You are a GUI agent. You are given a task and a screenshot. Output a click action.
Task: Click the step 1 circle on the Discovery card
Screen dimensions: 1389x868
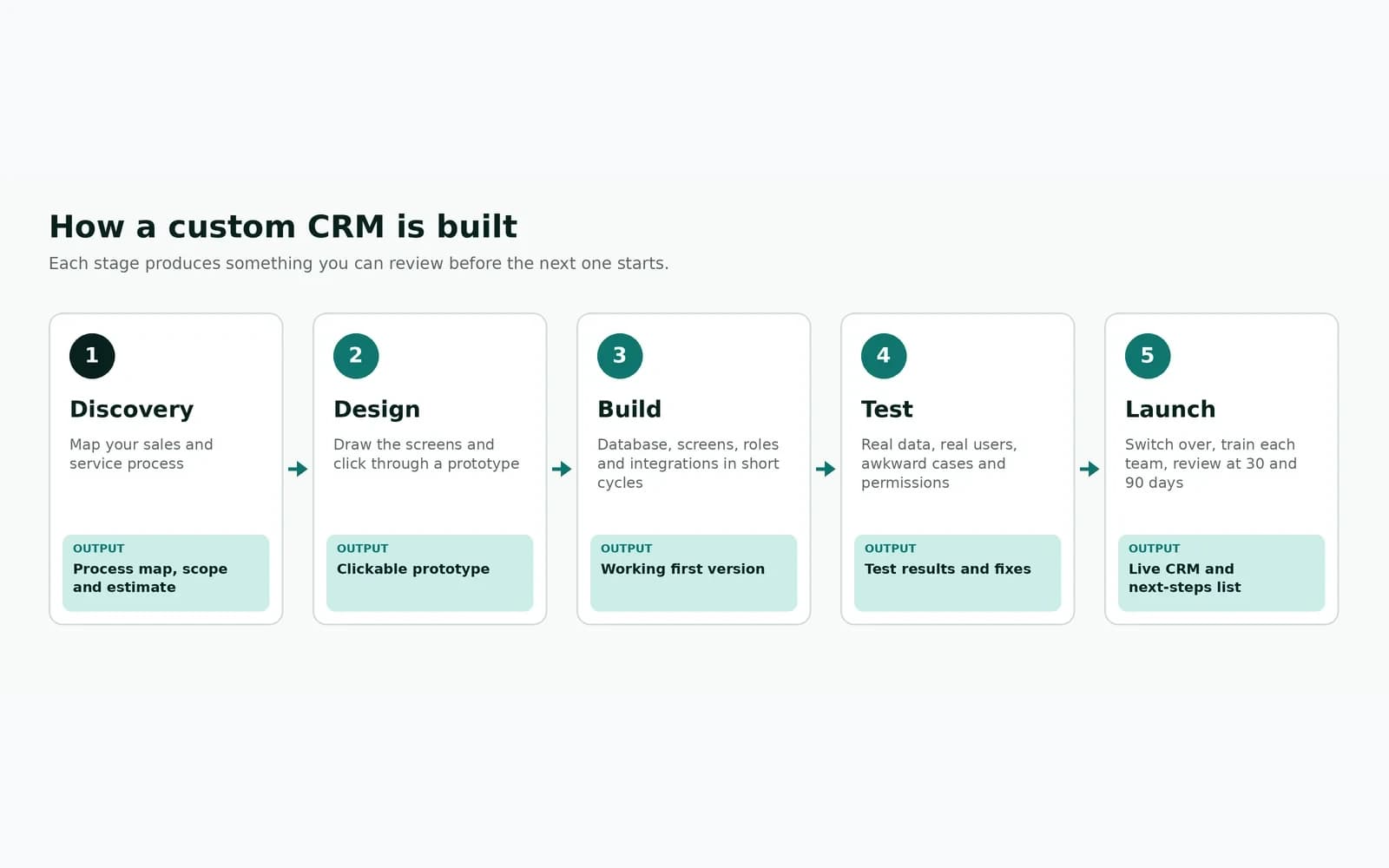click(92, 356)
